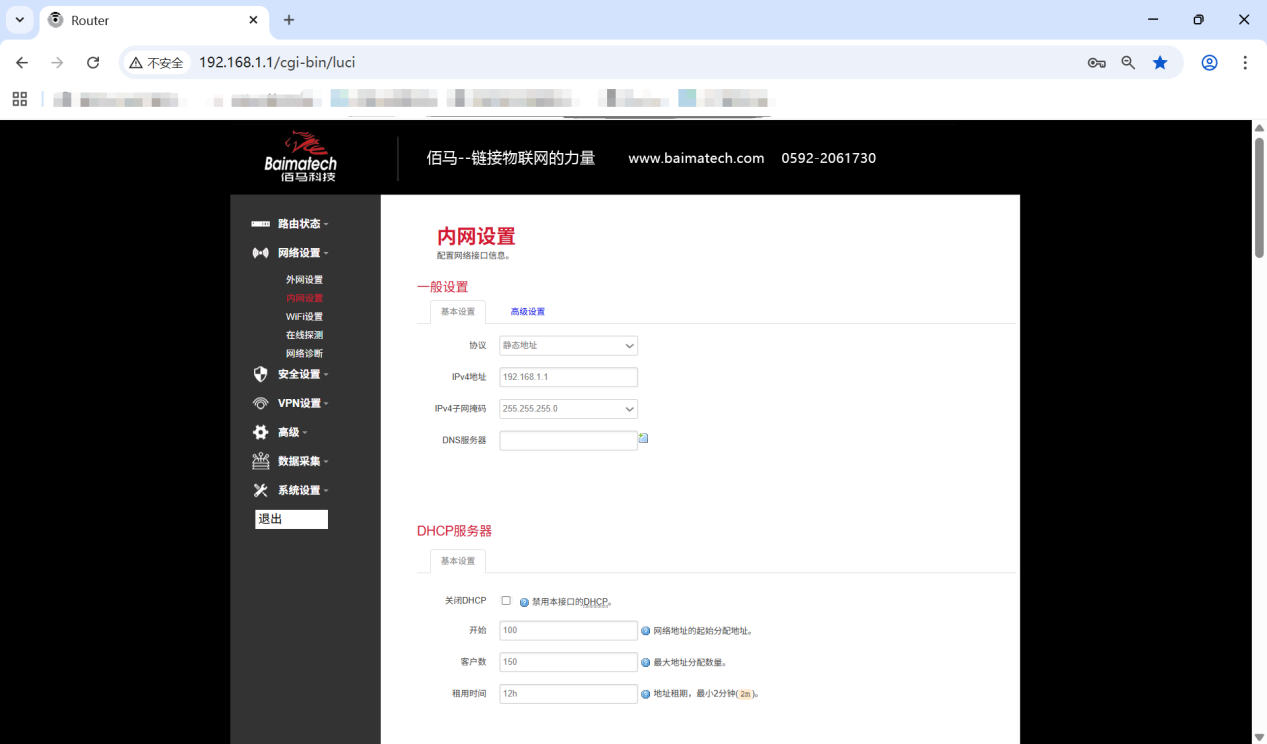The height and width of the screenshot is (744, 1267).
Task: Select the 路由状态 router status icon
Action: coord(260,223)
